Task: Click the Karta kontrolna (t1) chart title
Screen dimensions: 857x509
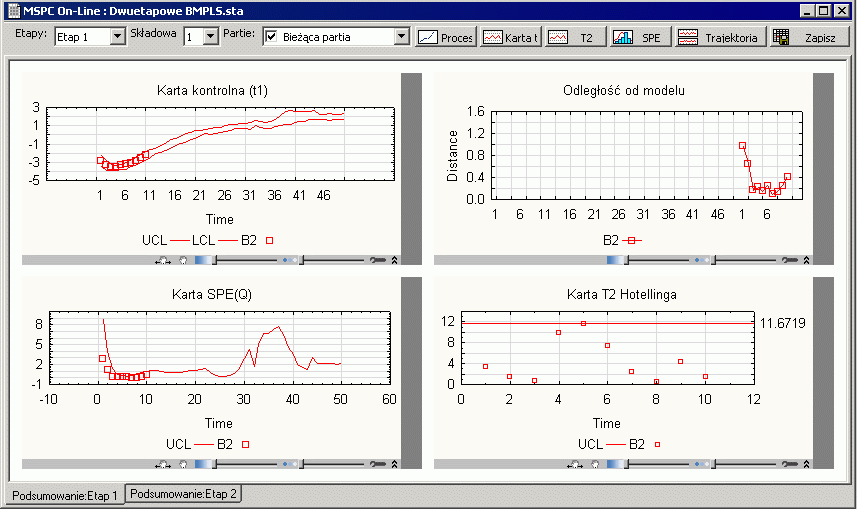Action: (x=212, y=90)
